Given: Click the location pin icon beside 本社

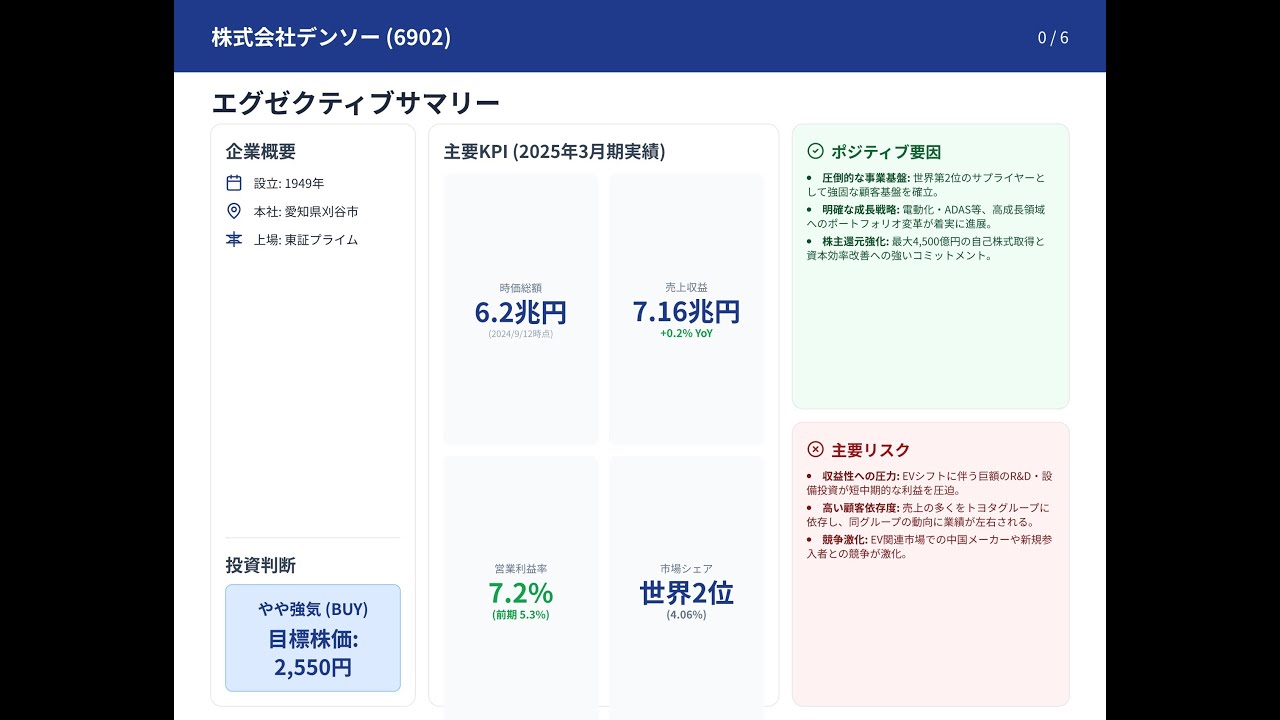Looking at the screenshot, I should click(x=234, y=211).
